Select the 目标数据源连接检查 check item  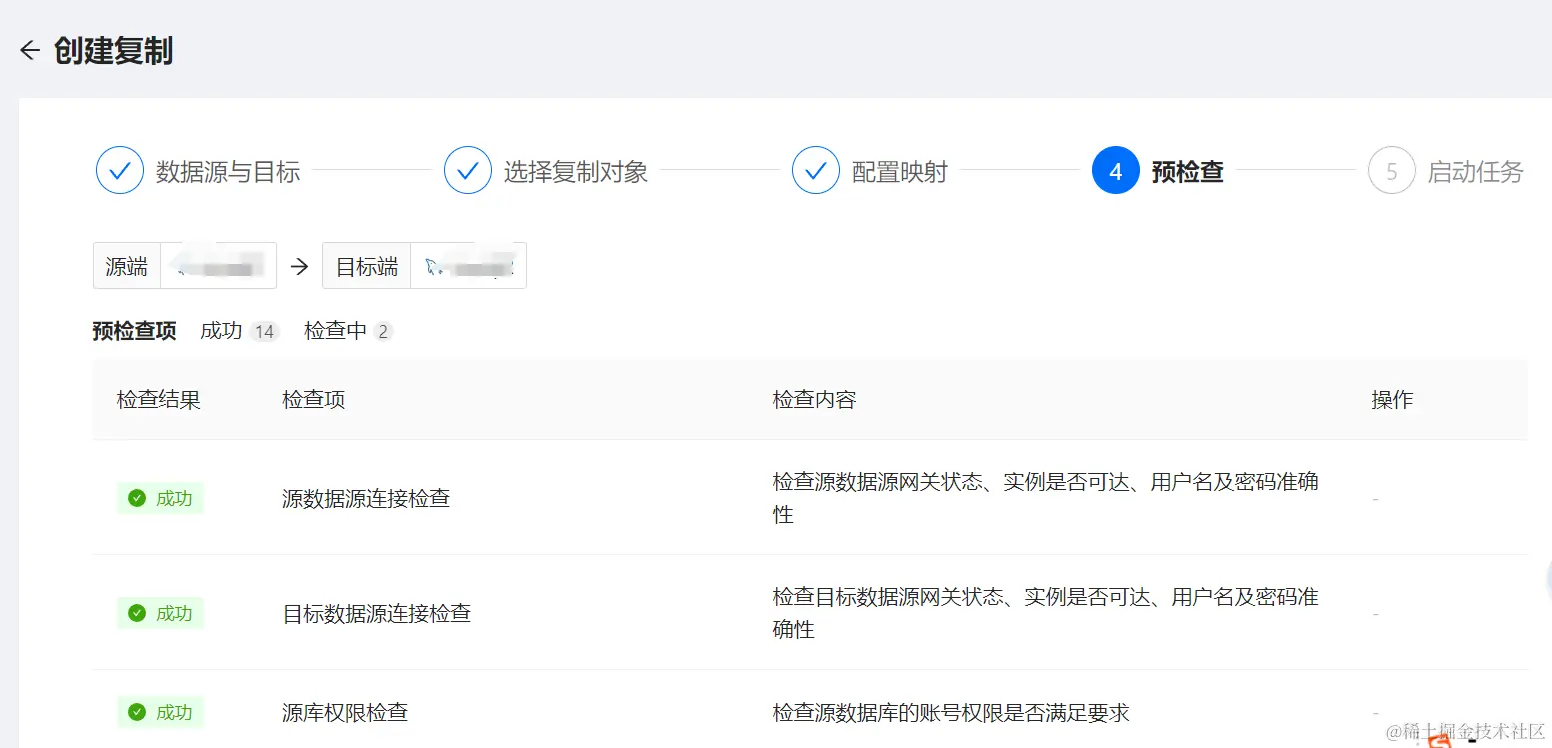[x=377, y=613]
